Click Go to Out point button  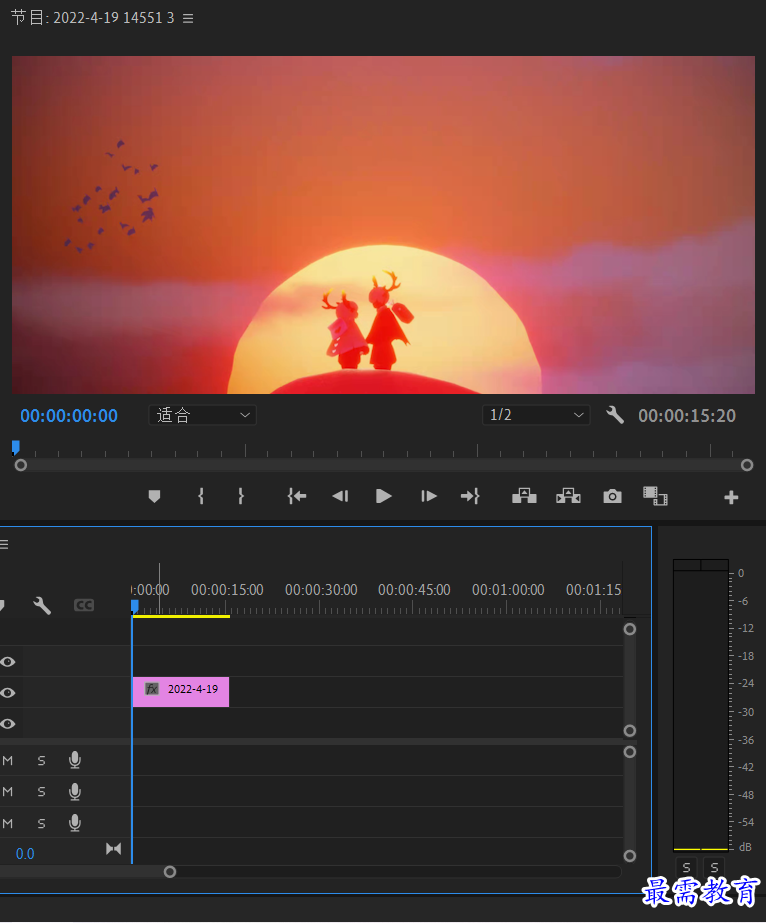point(470,496)
